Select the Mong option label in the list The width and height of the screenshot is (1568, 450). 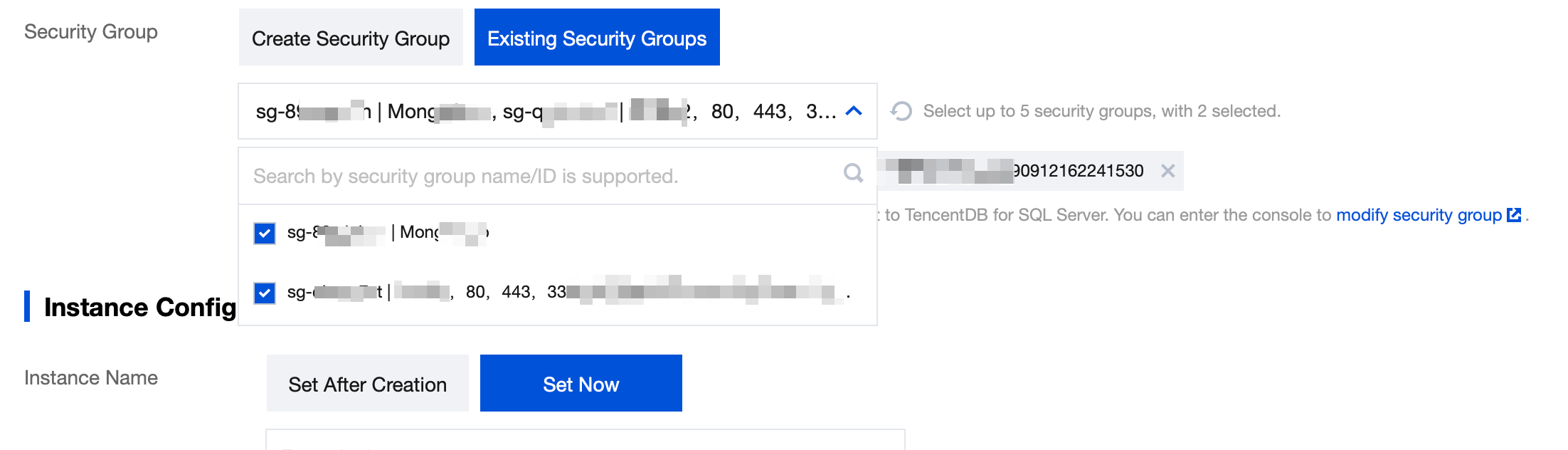point(388,233)
